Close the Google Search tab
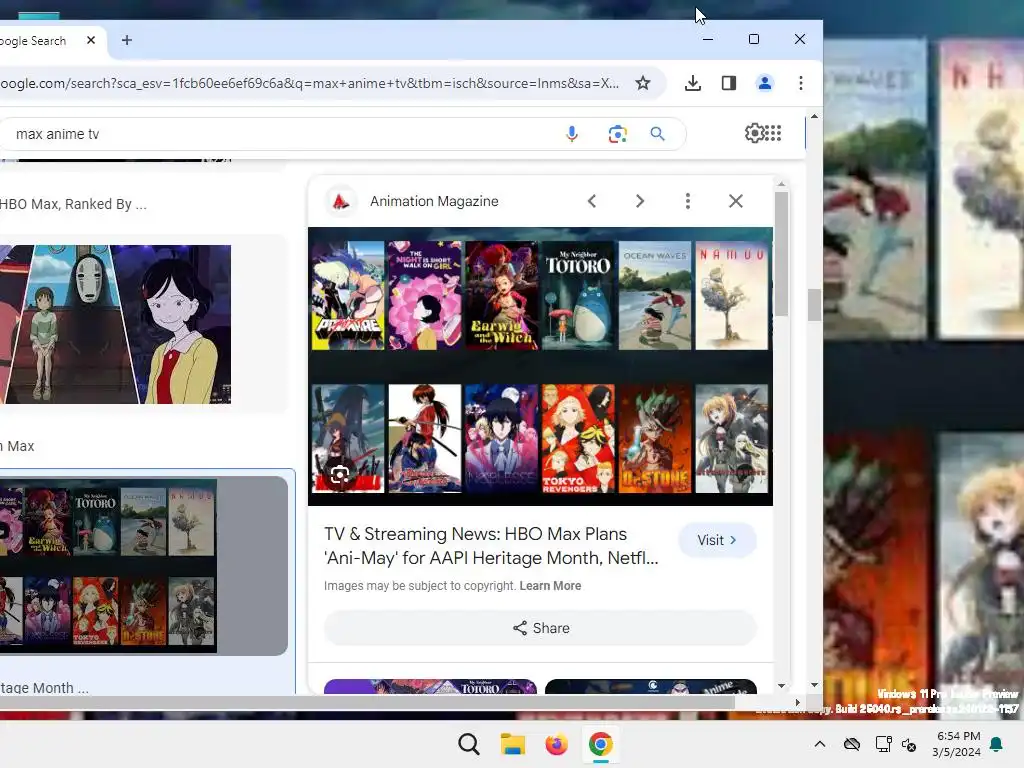1024x768 pixels. 91,40
